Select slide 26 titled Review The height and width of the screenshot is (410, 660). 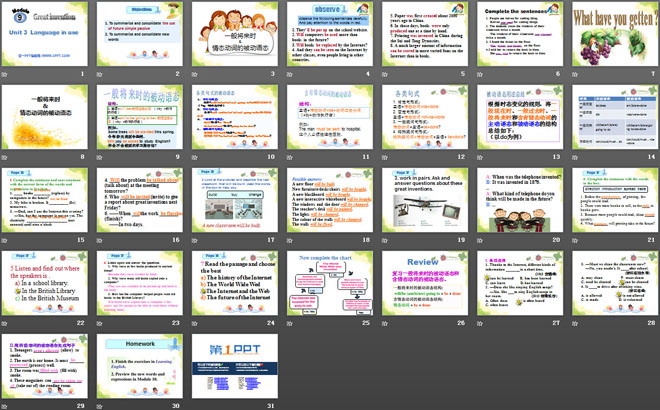[x=425, y=283]
